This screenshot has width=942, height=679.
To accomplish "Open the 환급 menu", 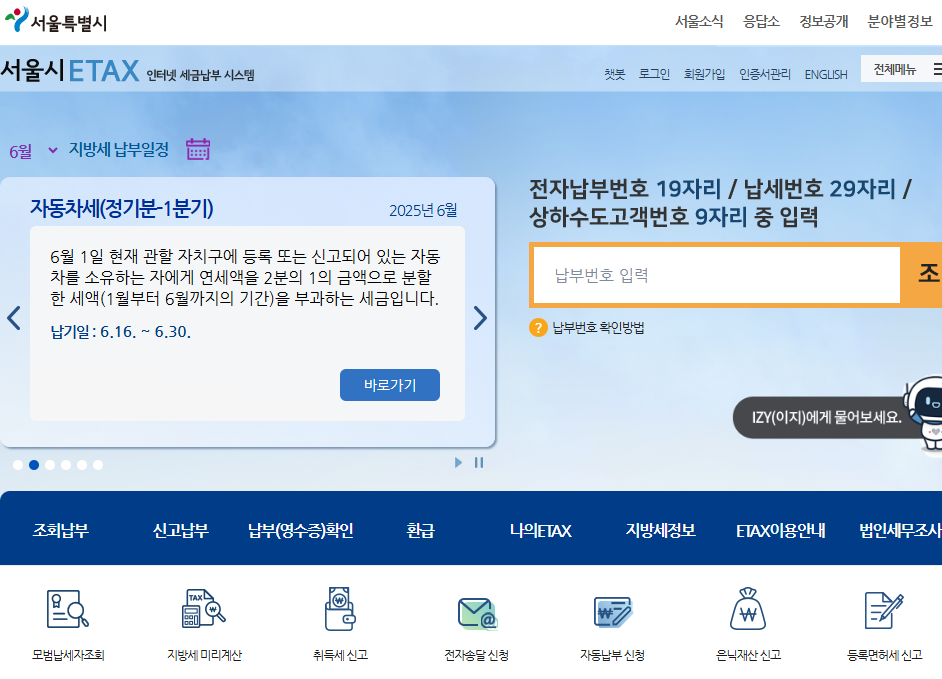I will point(420,530).
